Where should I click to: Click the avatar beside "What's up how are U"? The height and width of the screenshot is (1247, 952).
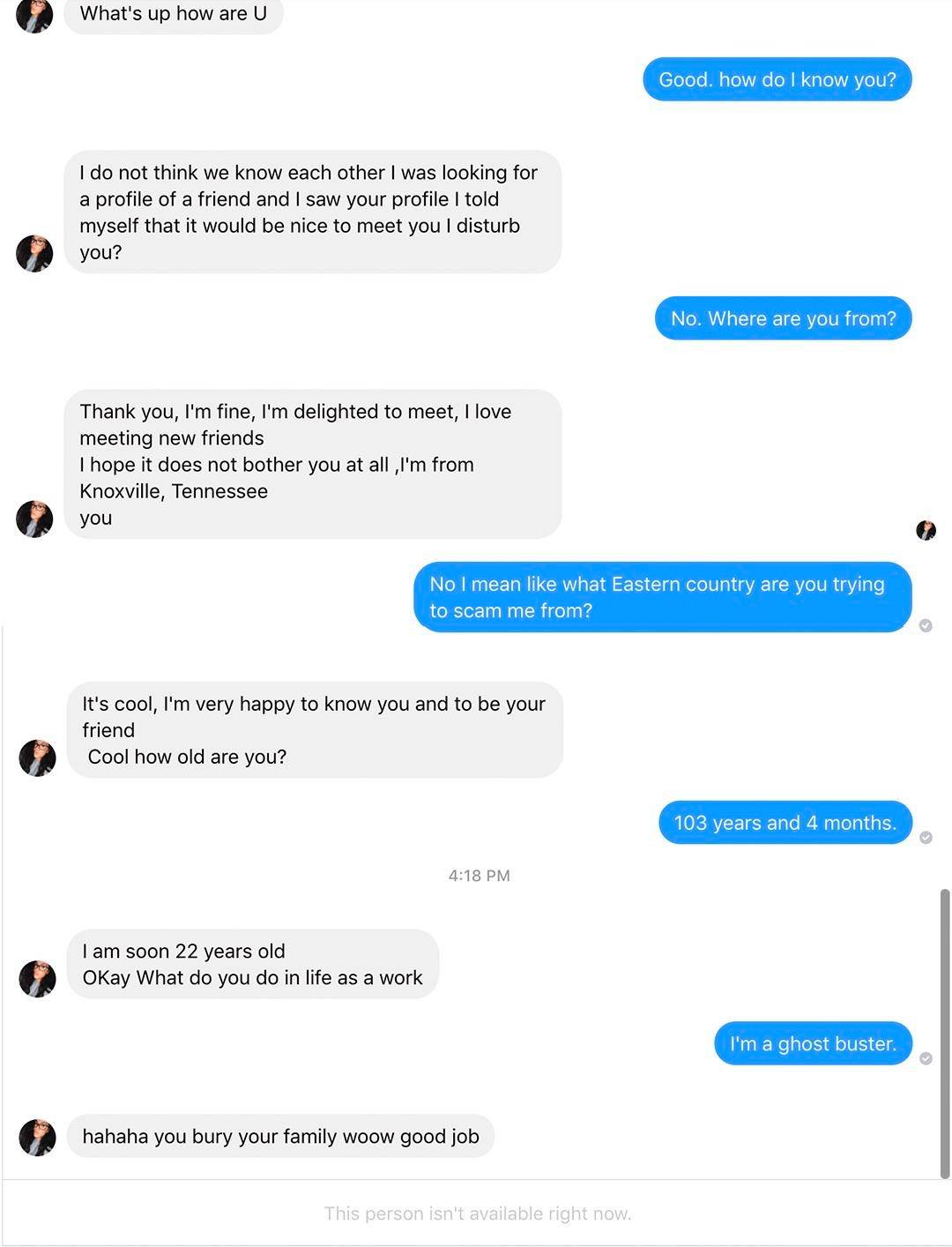34,16
